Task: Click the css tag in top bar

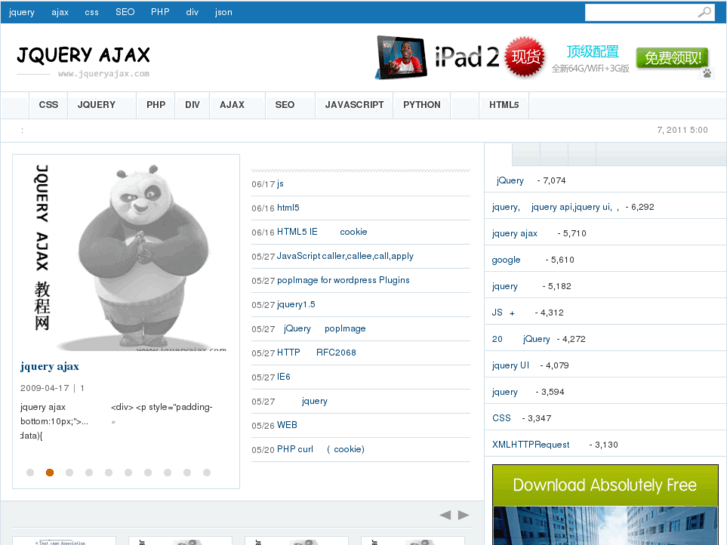Action: [x=92, y=12]
